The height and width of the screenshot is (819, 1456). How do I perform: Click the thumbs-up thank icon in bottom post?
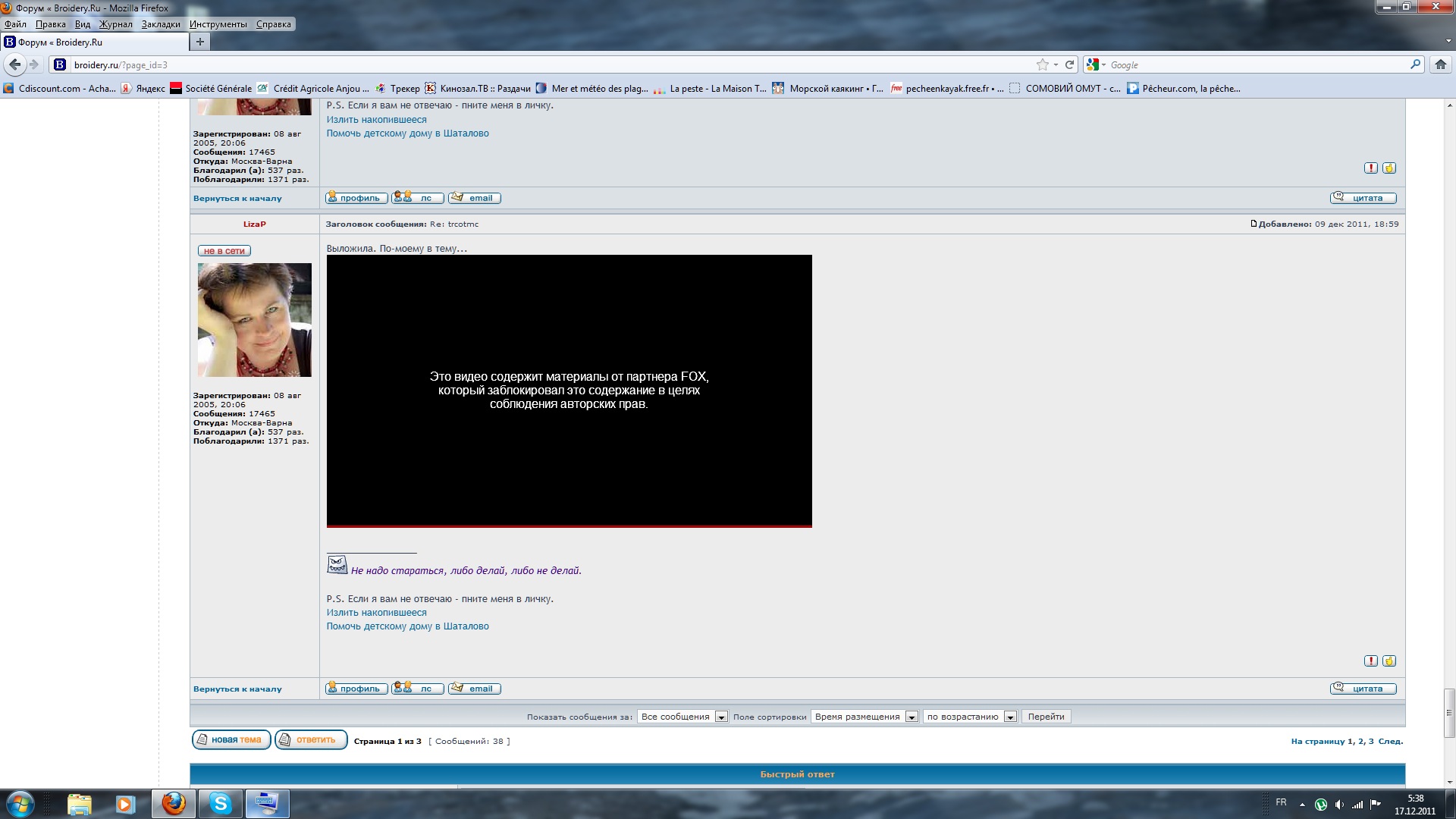click(1389, 661)
